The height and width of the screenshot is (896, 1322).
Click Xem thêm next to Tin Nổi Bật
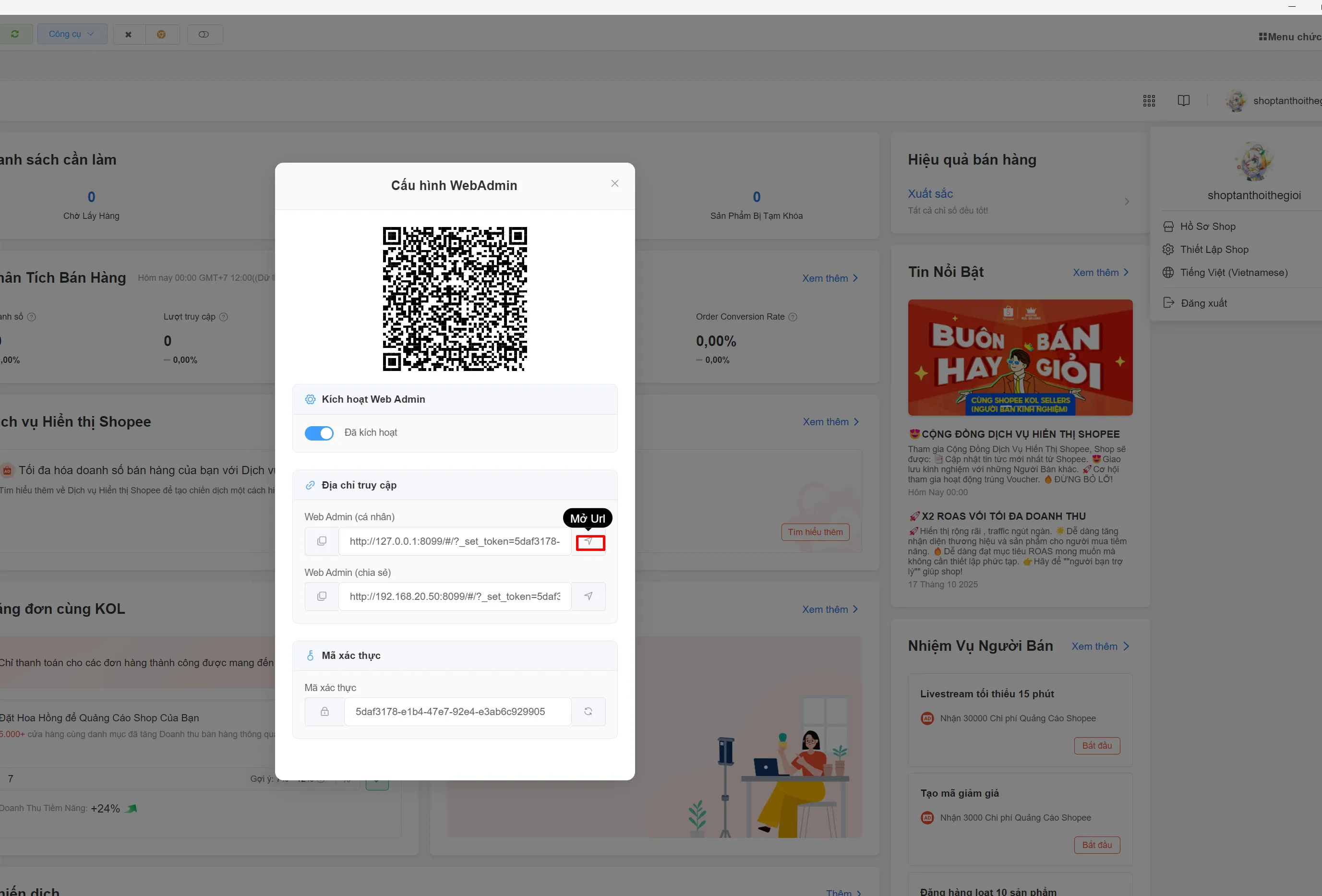click(x=1101, y=273)
